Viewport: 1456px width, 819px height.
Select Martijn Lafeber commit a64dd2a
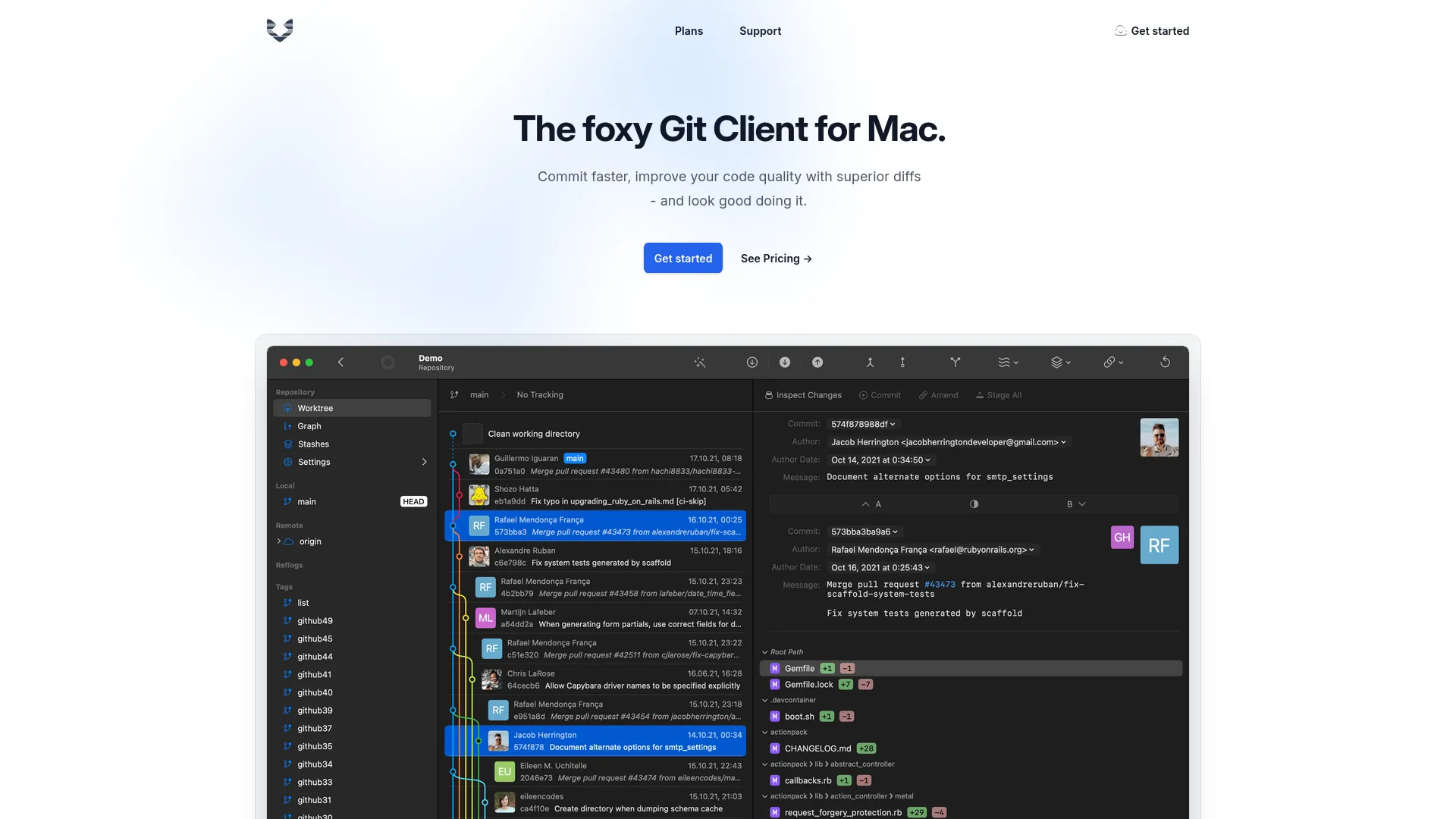click(x=595, y=618)
